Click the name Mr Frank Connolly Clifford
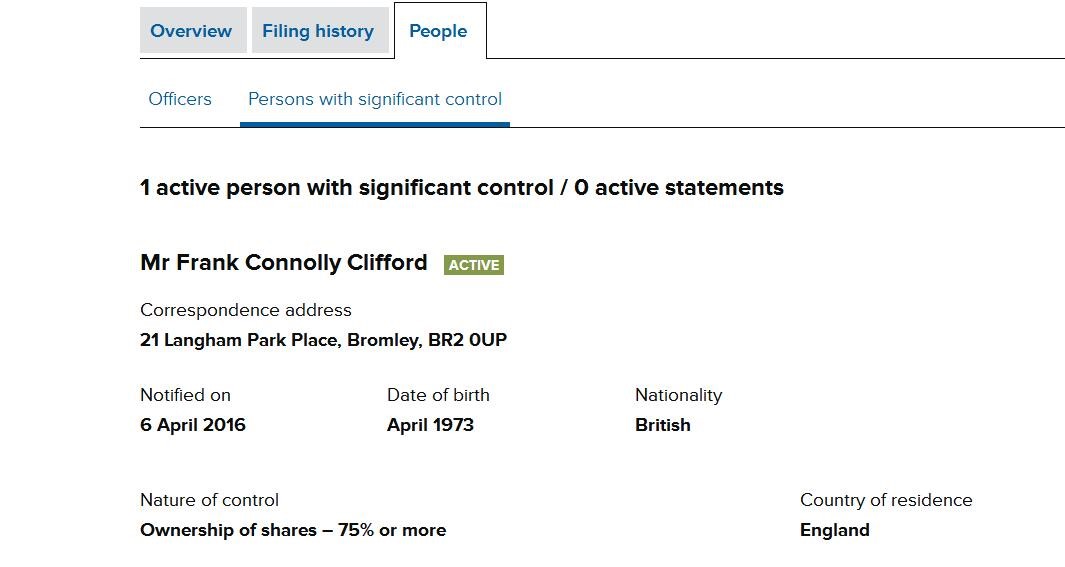 tap(284, 263)
